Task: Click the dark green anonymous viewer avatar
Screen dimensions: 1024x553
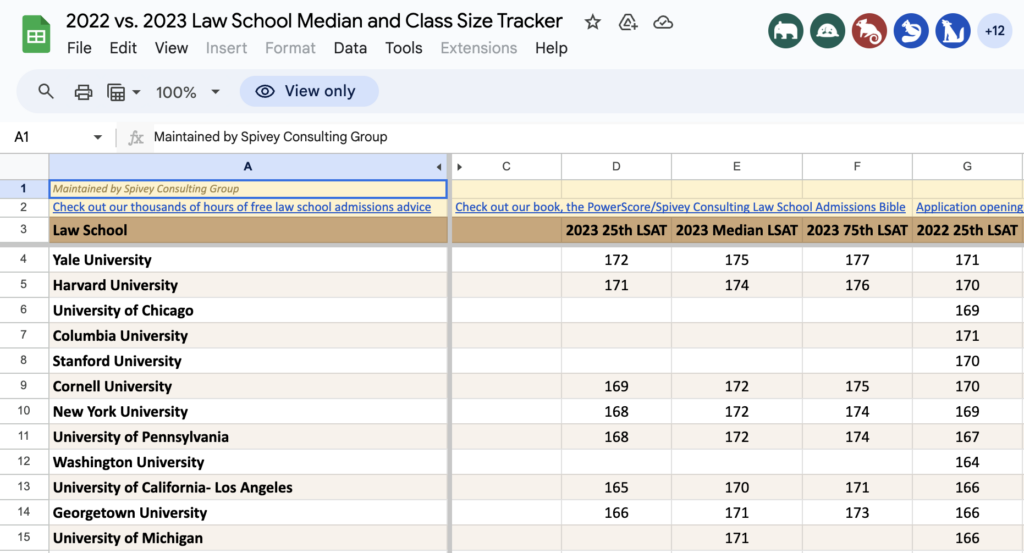Action: pyautogui.click(x=827, y=31)
